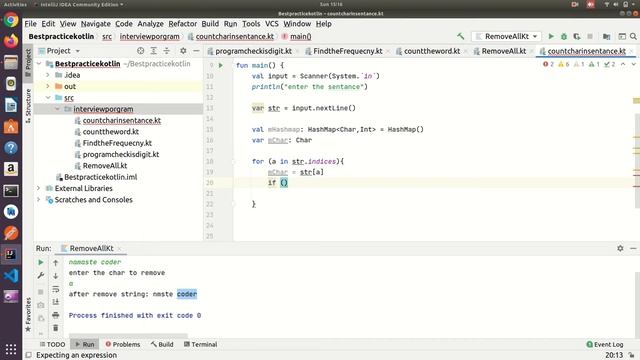
Task: Toggle the Structure side tool window
Action: pyautogui.click(x=28, y=106)
